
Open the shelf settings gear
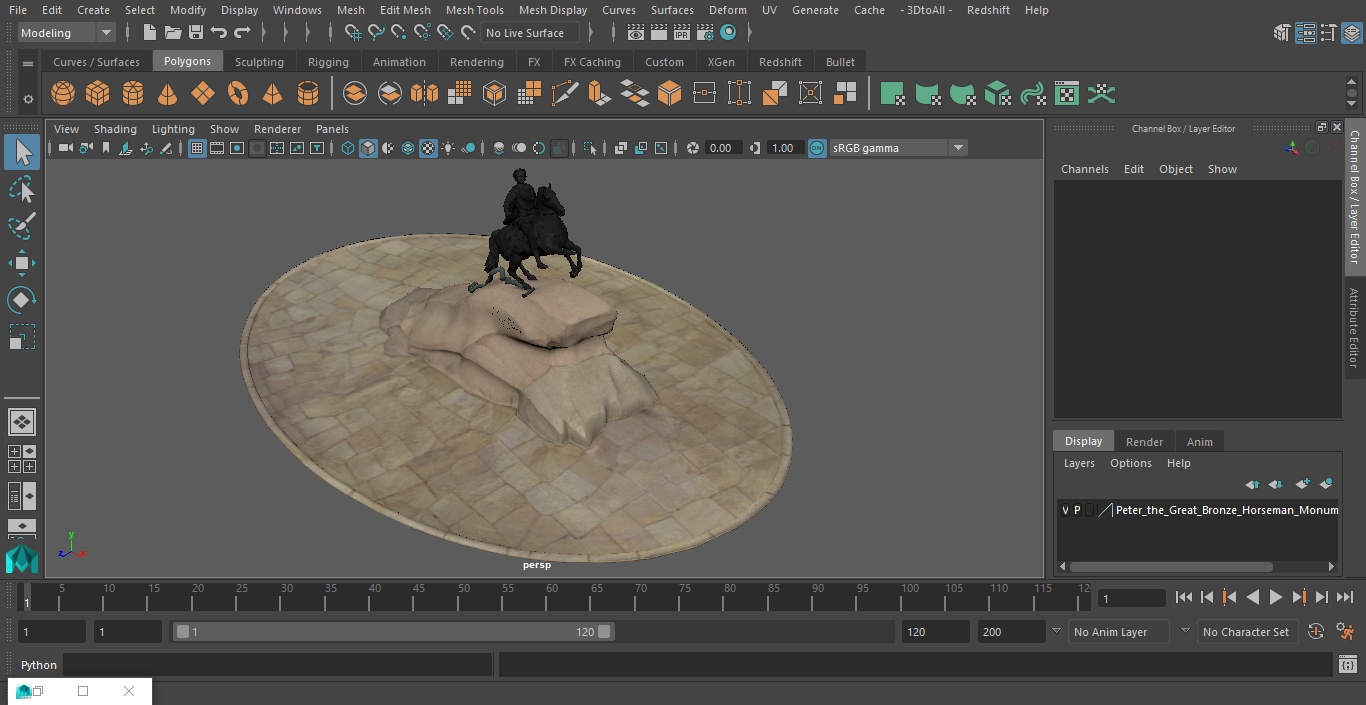pos(28,98)
